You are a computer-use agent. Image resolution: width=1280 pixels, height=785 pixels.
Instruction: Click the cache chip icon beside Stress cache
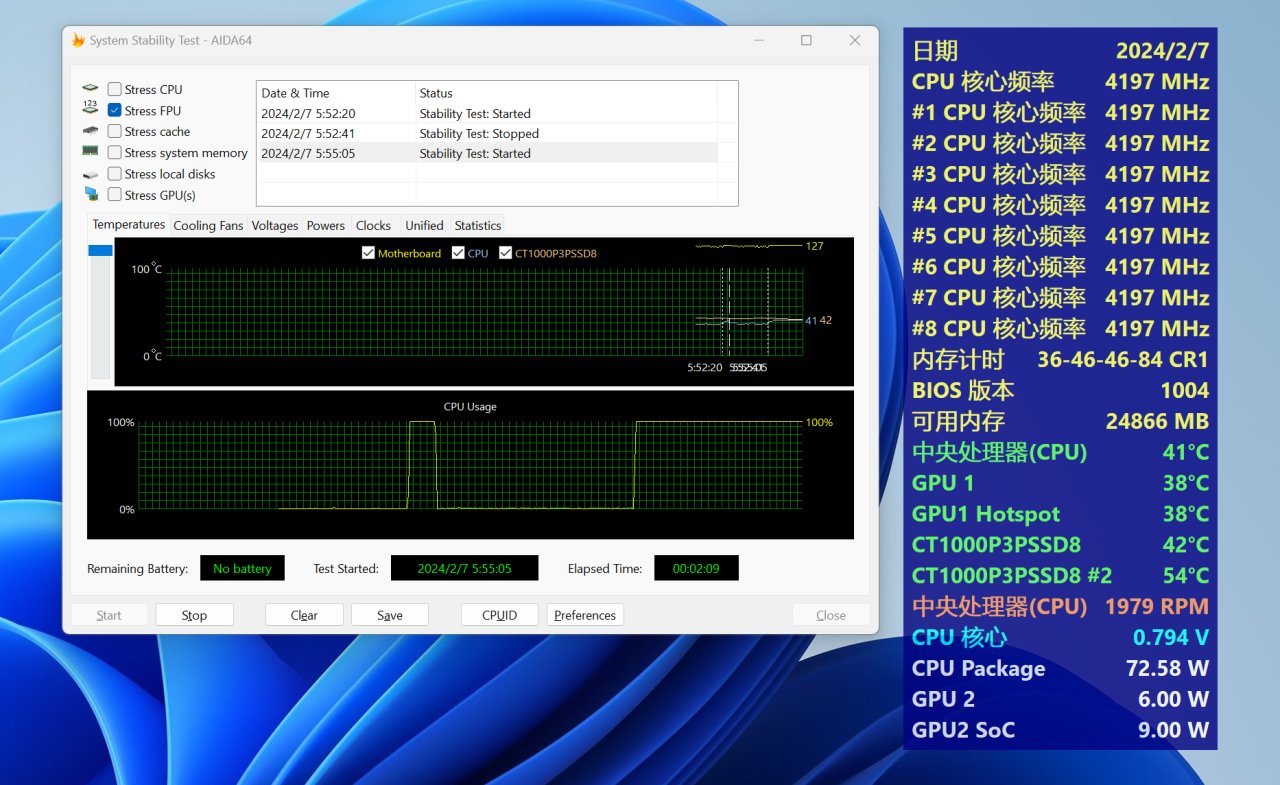pyautogui.click(x=91, y=131)
